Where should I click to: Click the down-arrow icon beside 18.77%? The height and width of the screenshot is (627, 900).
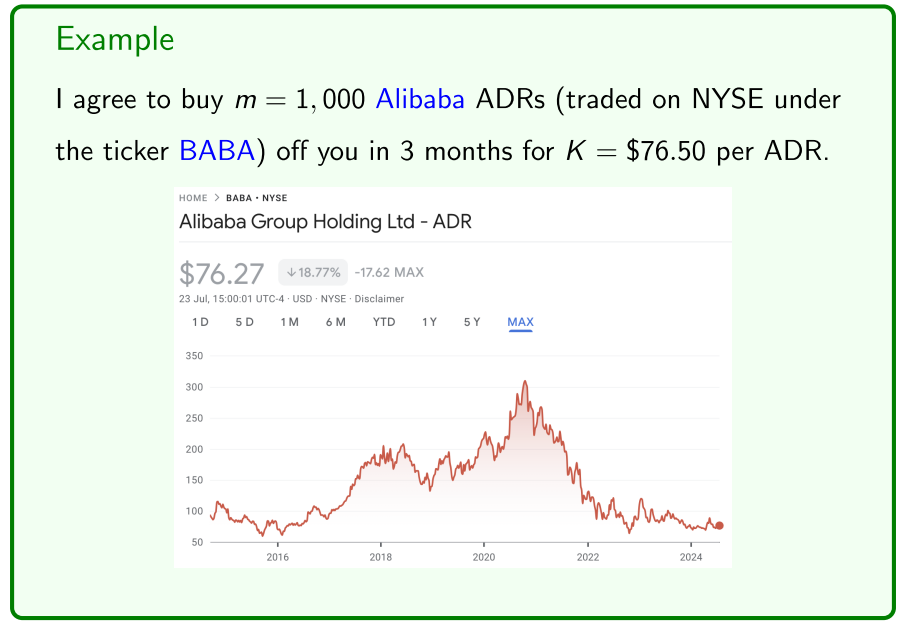tap(291, 272)
